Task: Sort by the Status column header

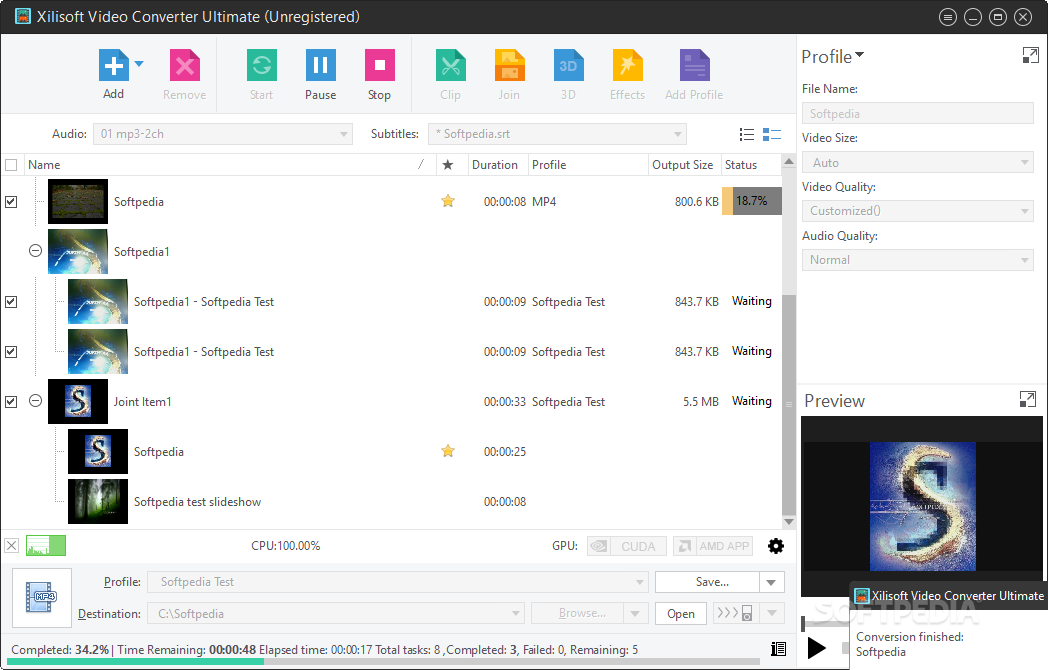Action: (x=751, y=164)
